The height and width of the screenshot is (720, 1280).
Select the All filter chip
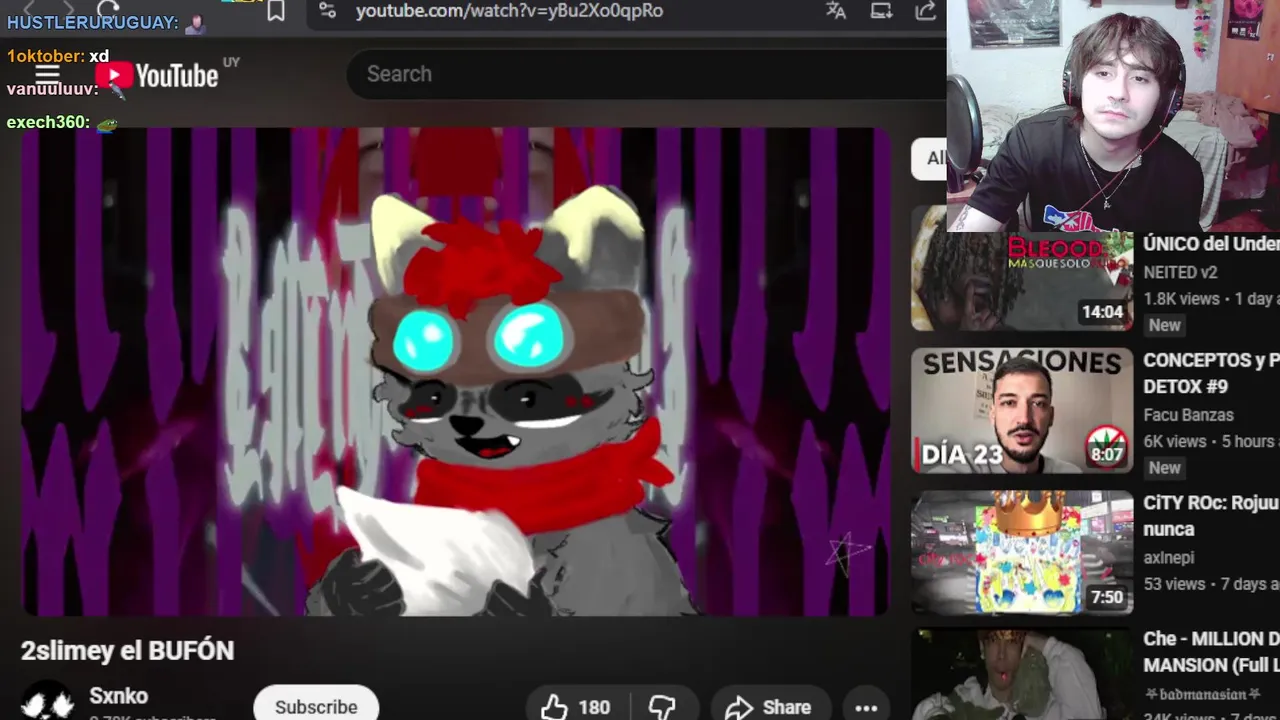coord(929,158)
